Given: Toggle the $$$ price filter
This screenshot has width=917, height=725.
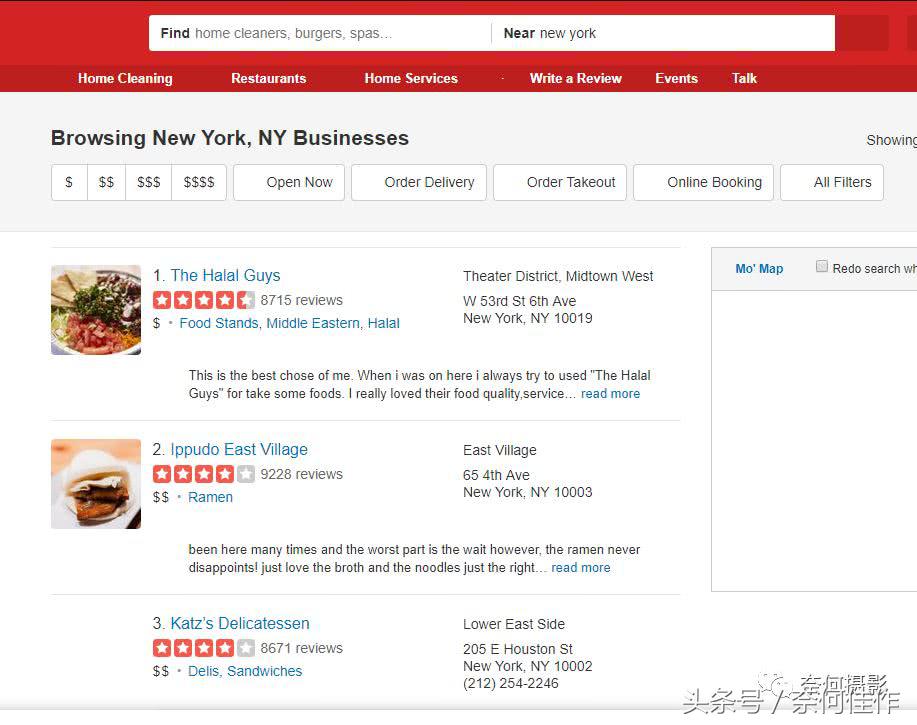Looking at the screenshot, I should (x=149, y=182).
